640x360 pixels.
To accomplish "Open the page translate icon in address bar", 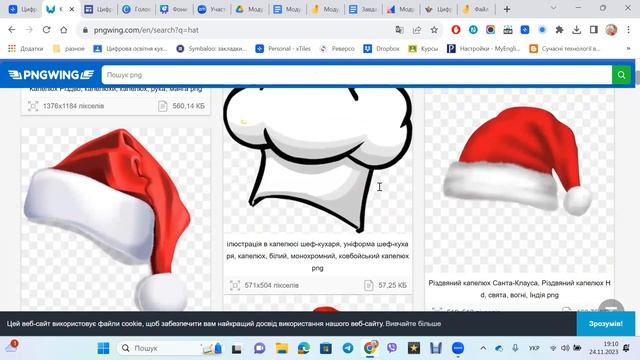I will coord(399,30).
